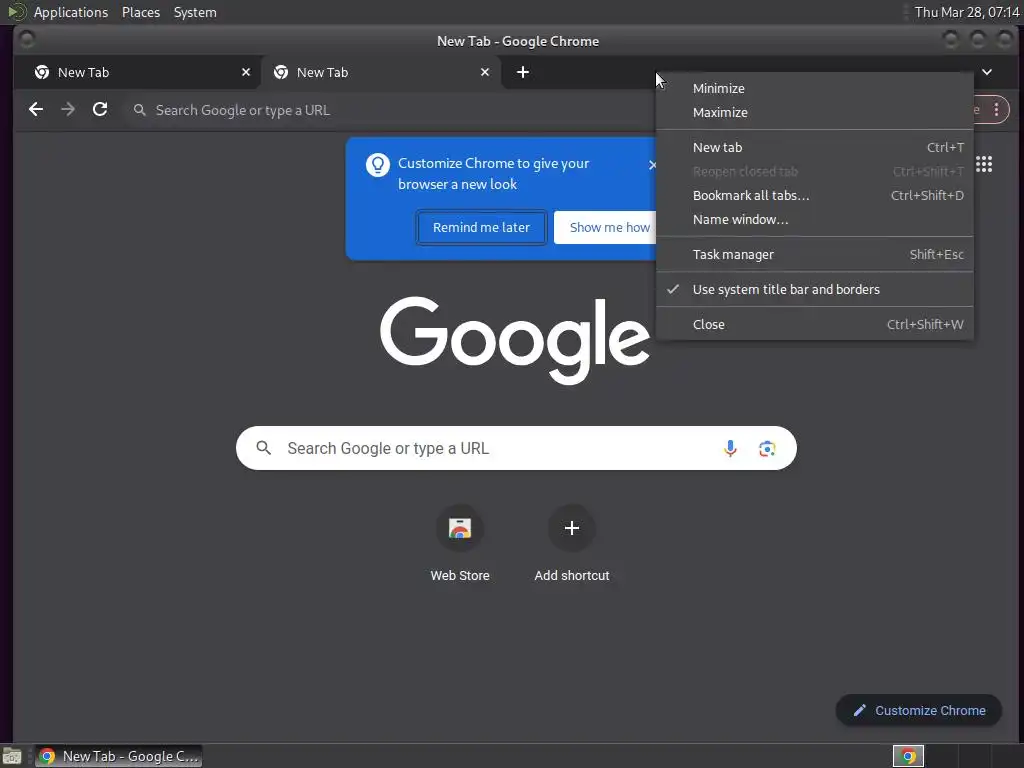
Task: Open Task manager from the menu
Action: pos(814,255)
